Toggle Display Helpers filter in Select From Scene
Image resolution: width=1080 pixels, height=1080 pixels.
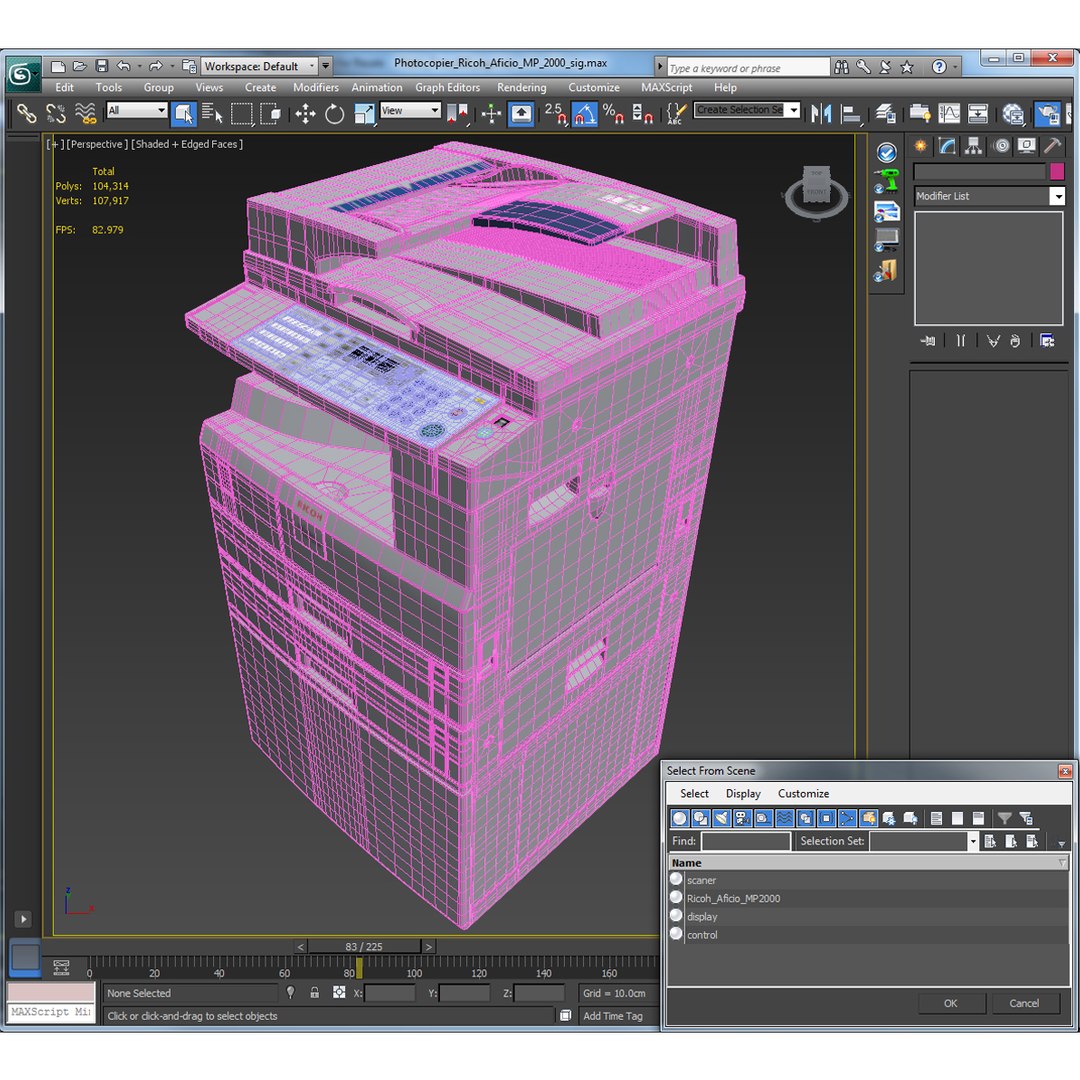tap(763, 818)
